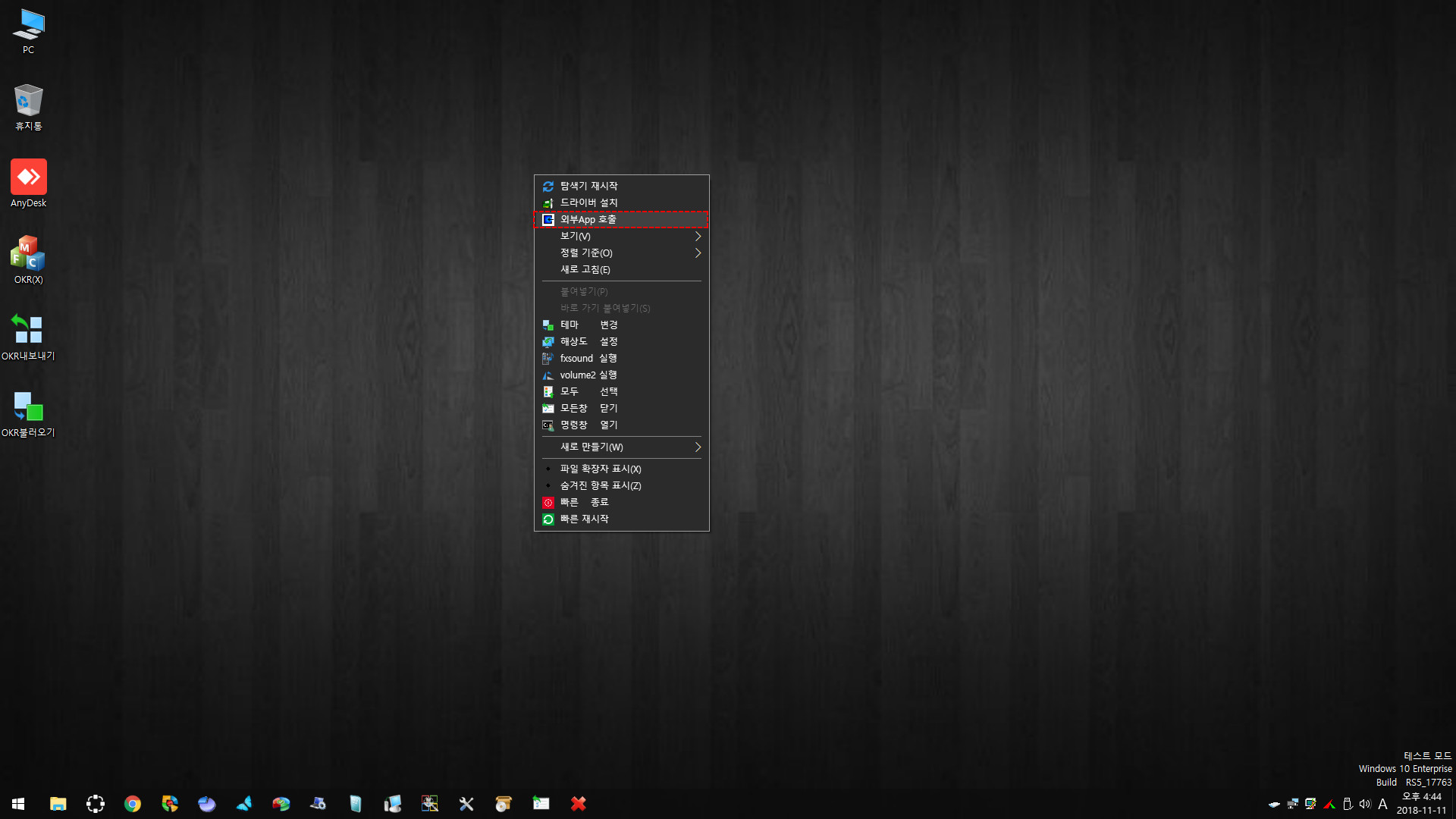Open the speaker volume tray icon

click(x=1365, y=804)
